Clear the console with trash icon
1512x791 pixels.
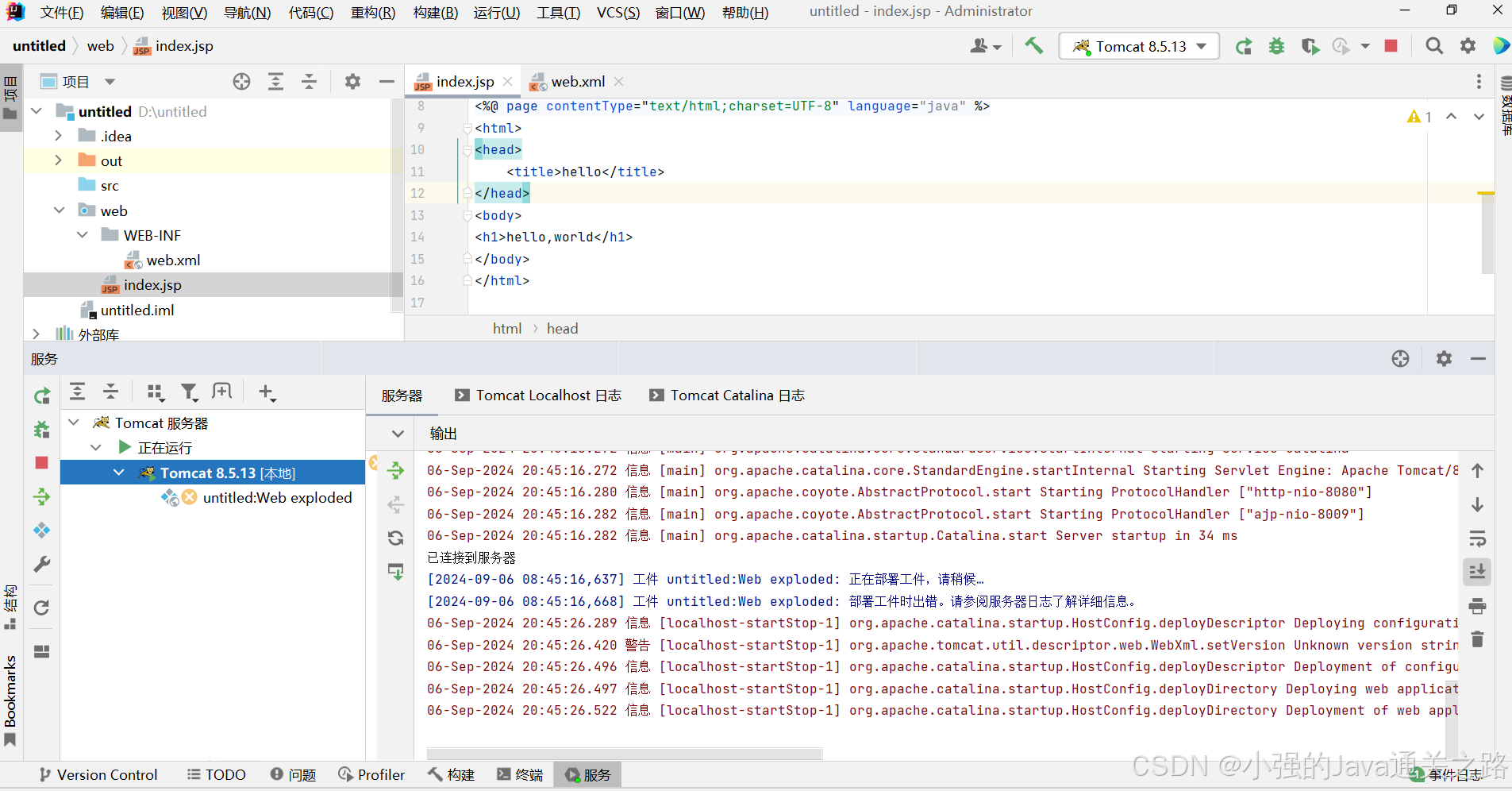(1477, 639)
